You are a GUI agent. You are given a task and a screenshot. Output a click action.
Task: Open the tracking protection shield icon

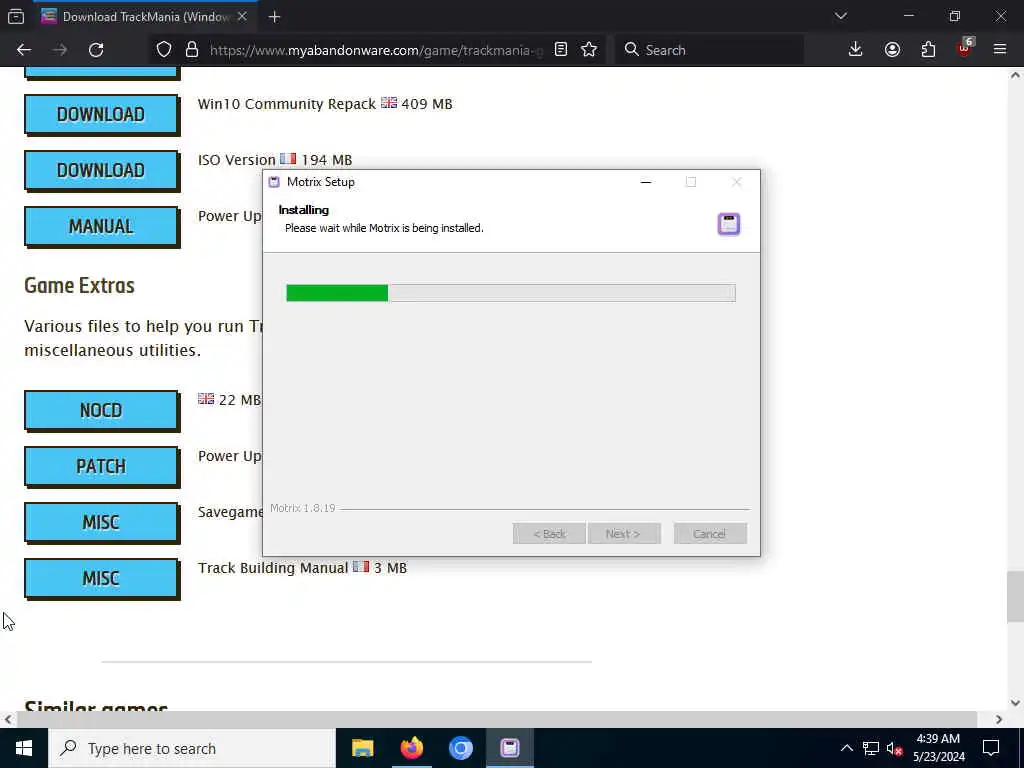coord(164,50)
